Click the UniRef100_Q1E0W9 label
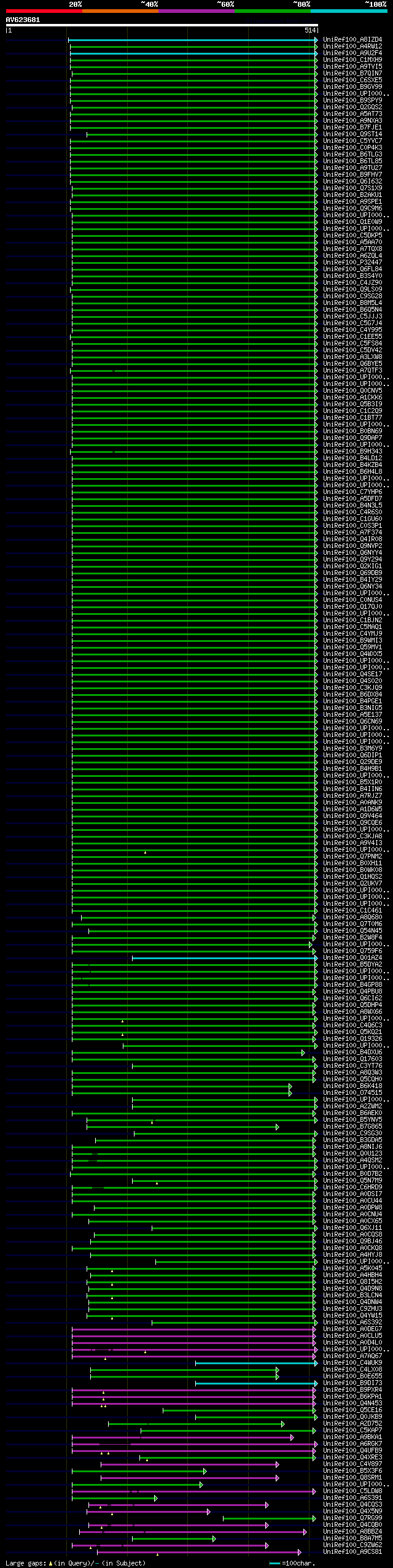 [x=352, y=222]
